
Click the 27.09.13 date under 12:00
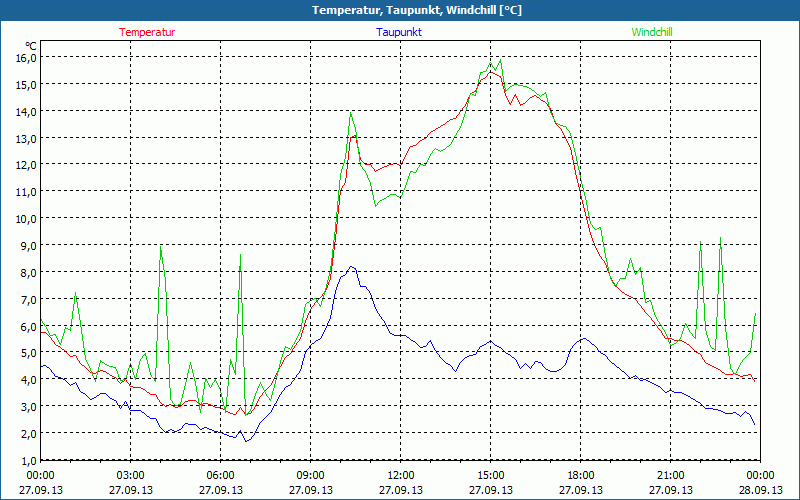point(401,490)
